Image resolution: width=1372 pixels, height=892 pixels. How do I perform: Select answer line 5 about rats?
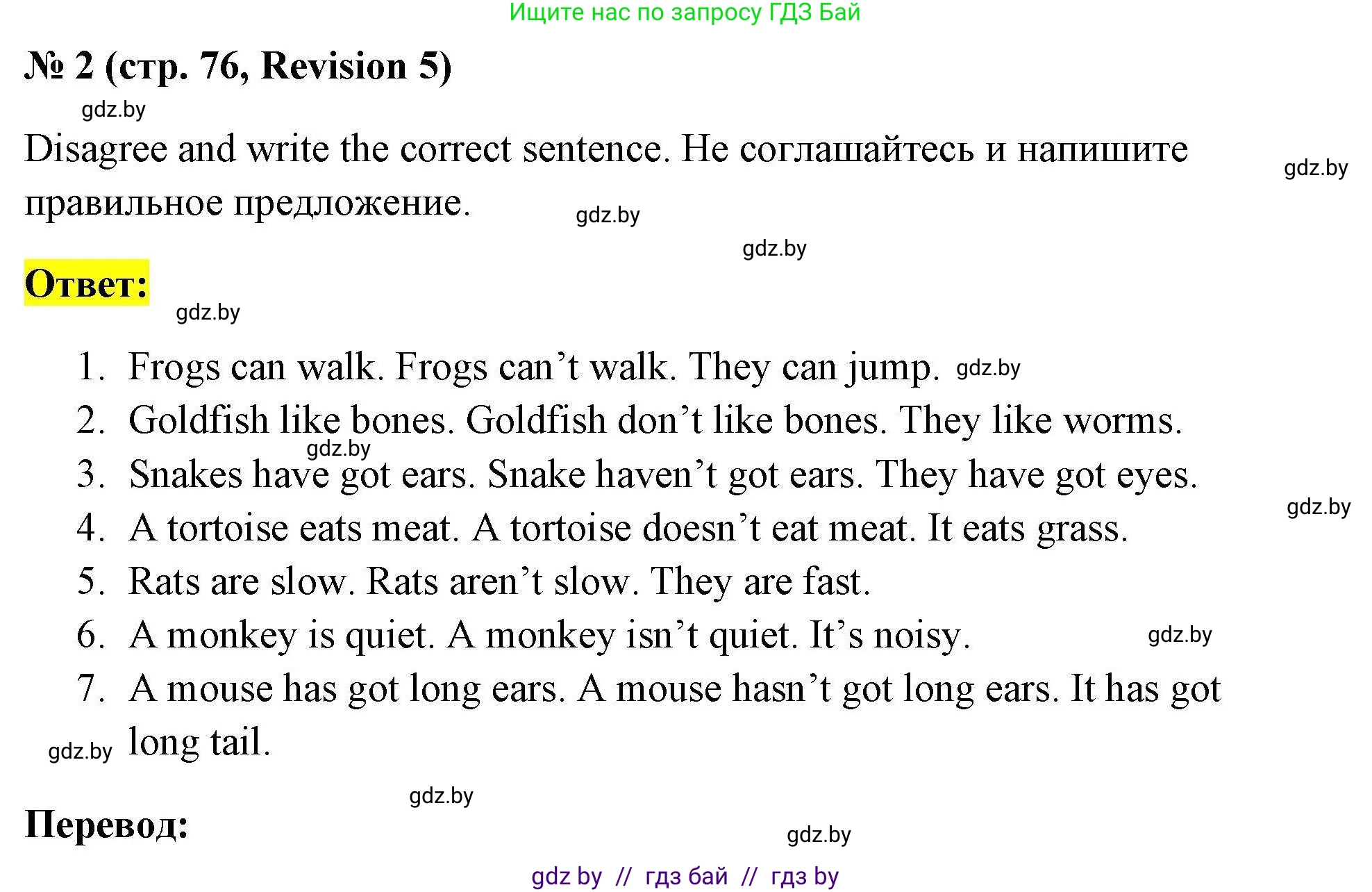(x=499, y=581)
